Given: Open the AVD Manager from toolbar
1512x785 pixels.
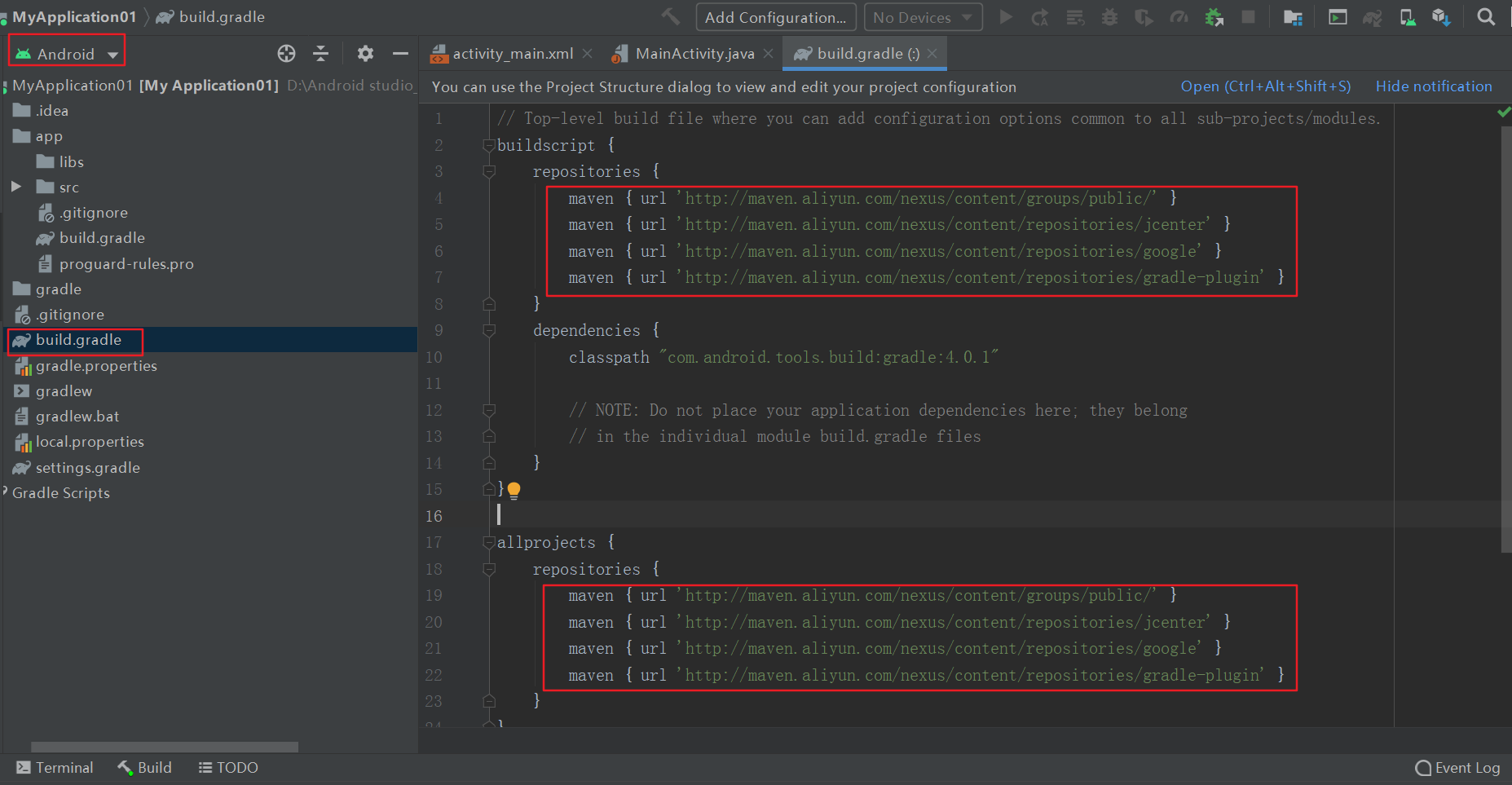Looking at the screenshot, I should [1408, 17].
